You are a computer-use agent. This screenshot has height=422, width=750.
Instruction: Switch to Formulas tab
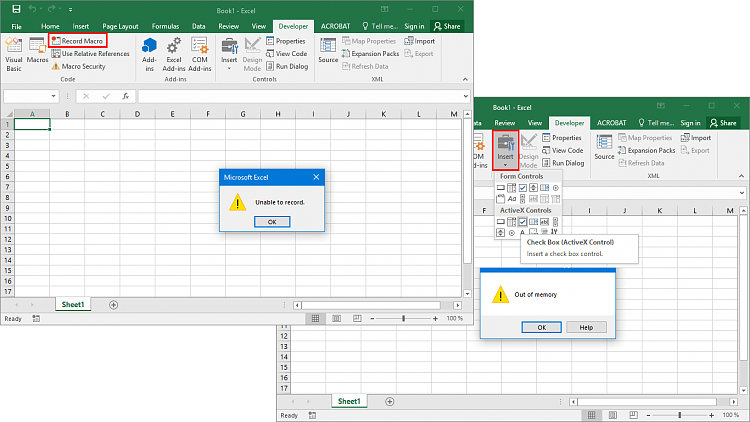(165, 26)
